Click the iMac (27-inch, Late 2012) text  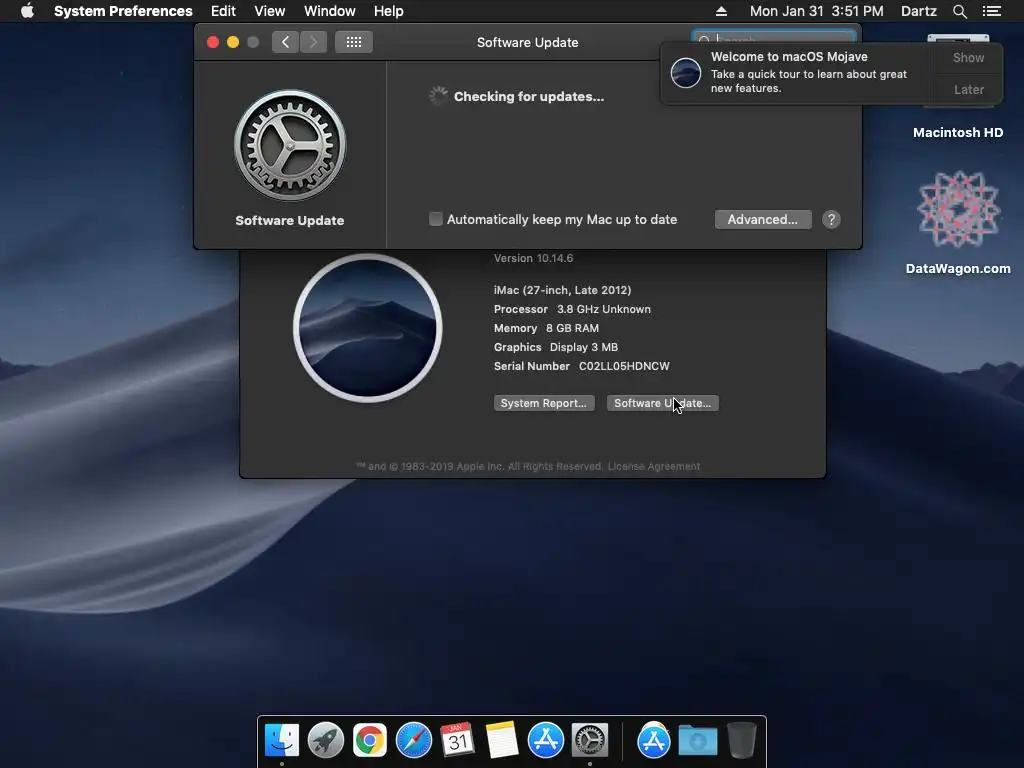click(562, 289)
